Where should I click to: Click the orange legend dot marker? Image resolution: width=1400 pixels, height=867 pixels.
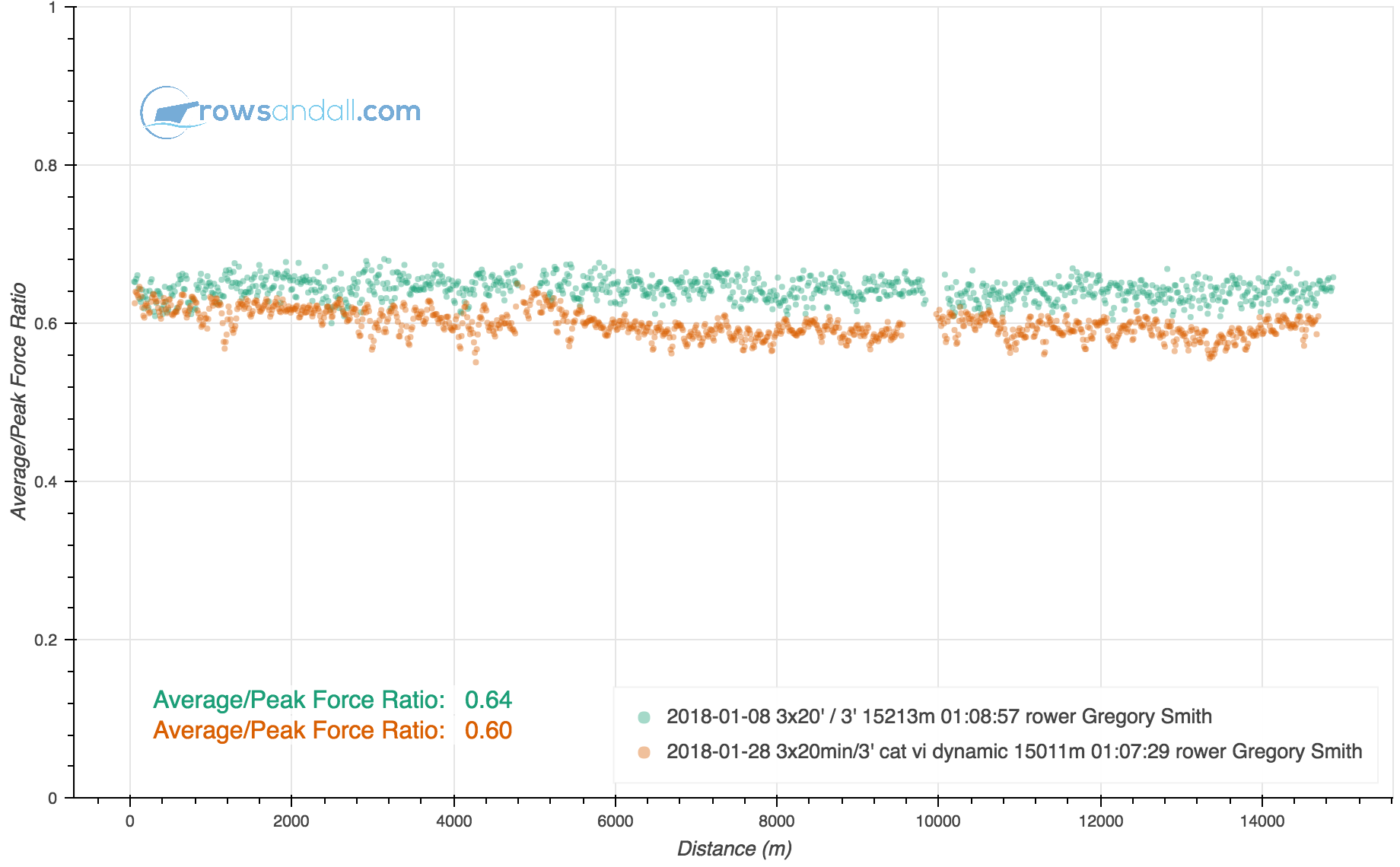point(644,752)
